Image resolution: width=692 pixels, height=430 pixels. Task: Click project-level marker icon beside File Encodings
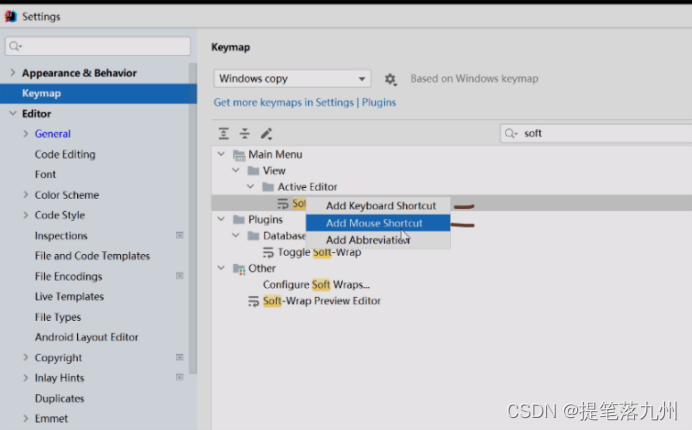click(x=180, y=276)
